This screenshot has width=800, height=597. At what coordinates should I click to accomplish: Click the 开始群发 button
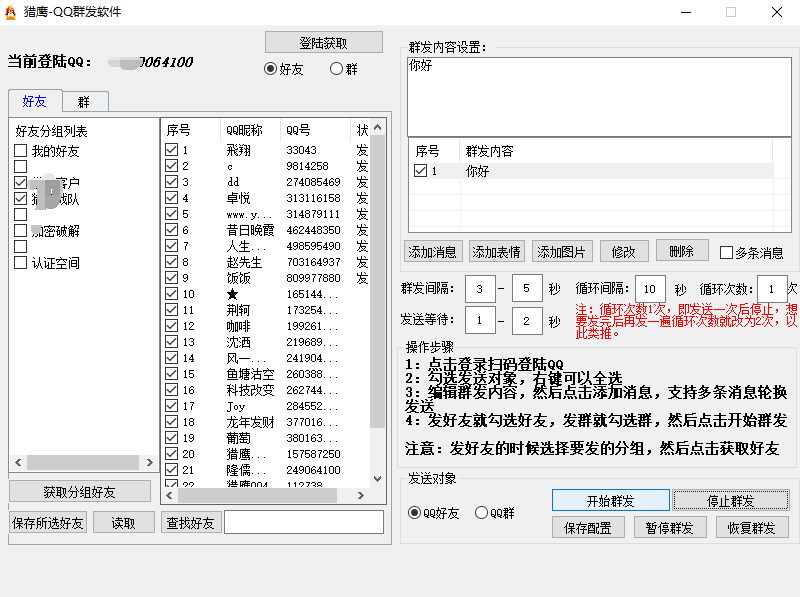tap(611, 500)
